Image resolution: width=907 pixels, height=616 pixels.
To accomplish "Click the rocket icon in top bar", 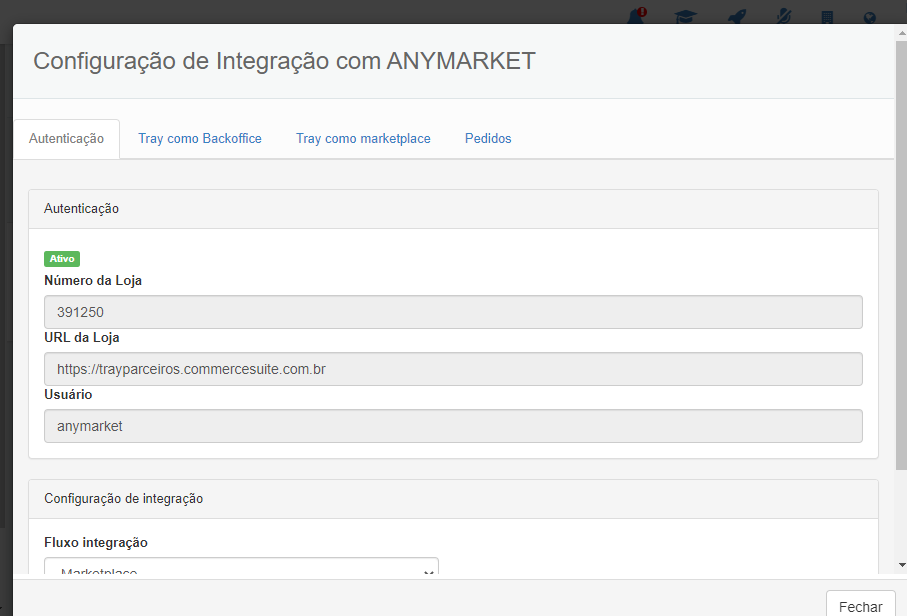I will 737,17.
